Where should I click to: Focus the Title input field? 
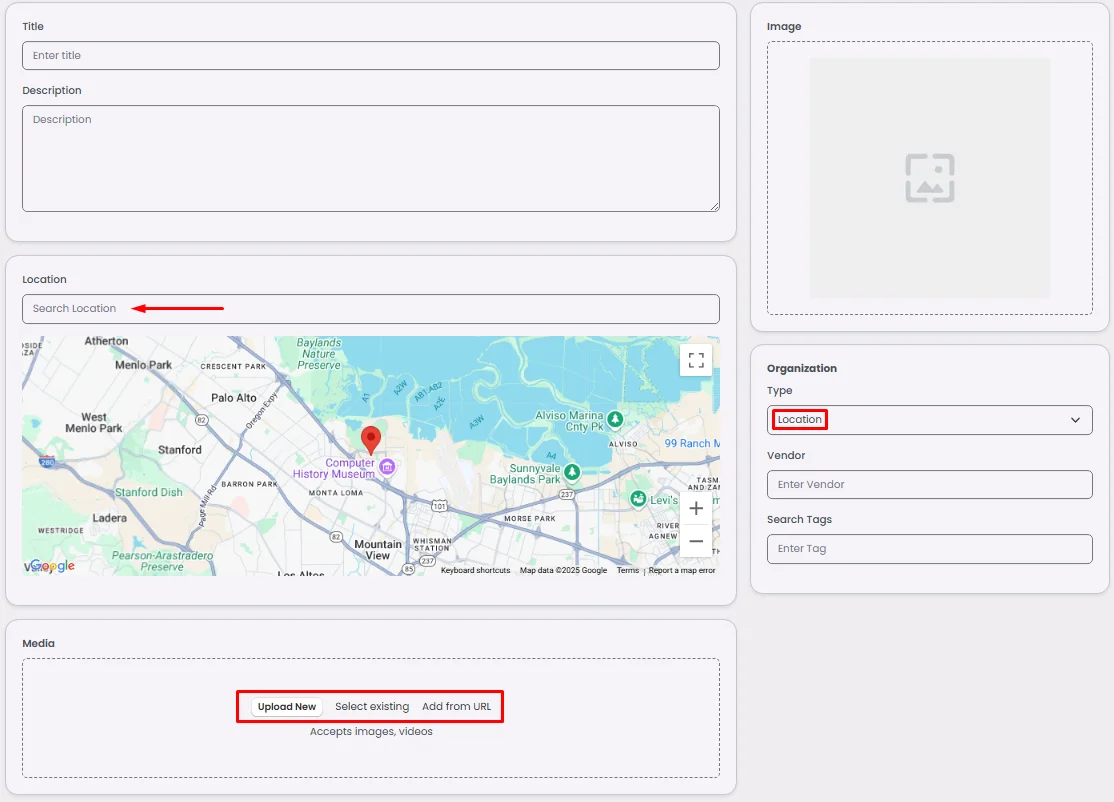(x=370, y=56)
